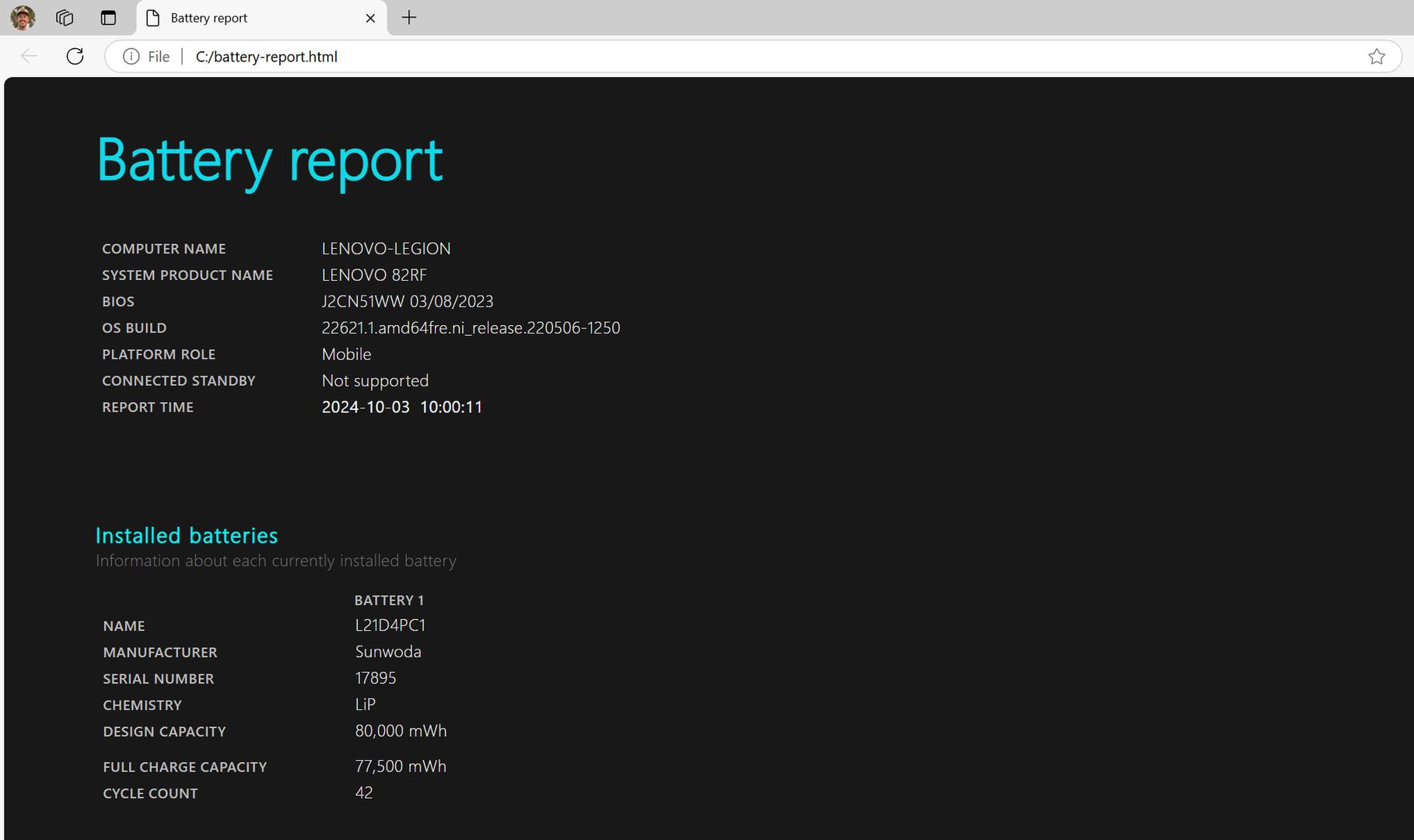
Task: Click the Battery report page heading
Action: pyautogui.click(x=269, y=160)
